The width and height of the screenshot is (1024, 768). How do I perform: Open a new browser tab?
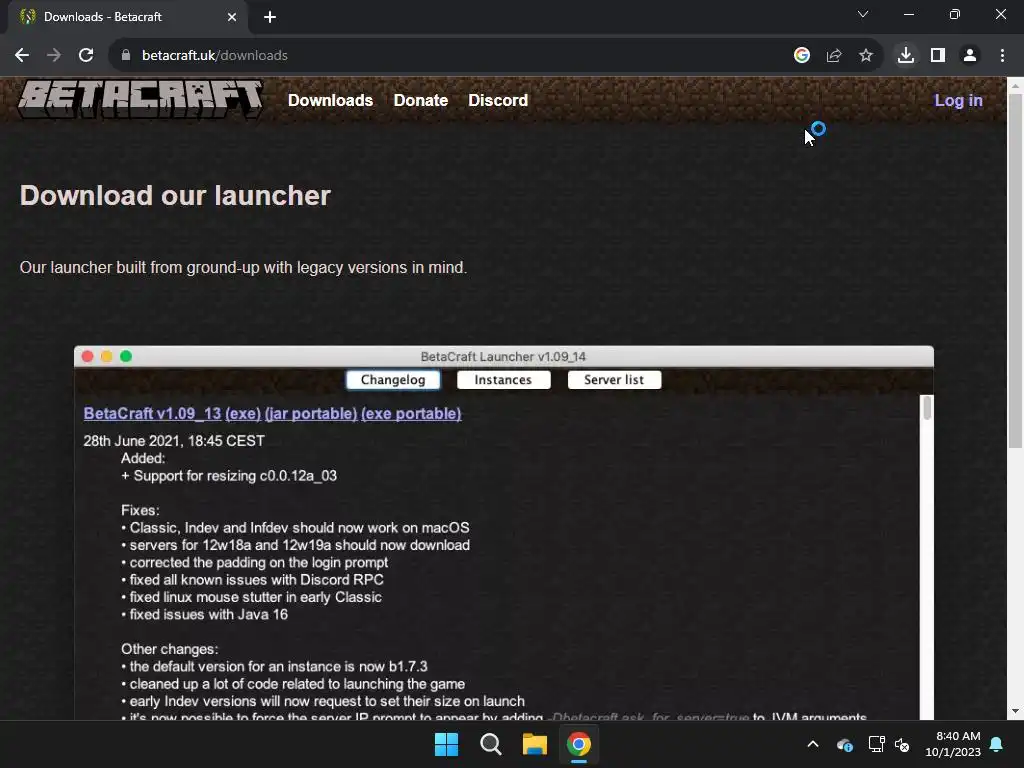pos(270,17)
